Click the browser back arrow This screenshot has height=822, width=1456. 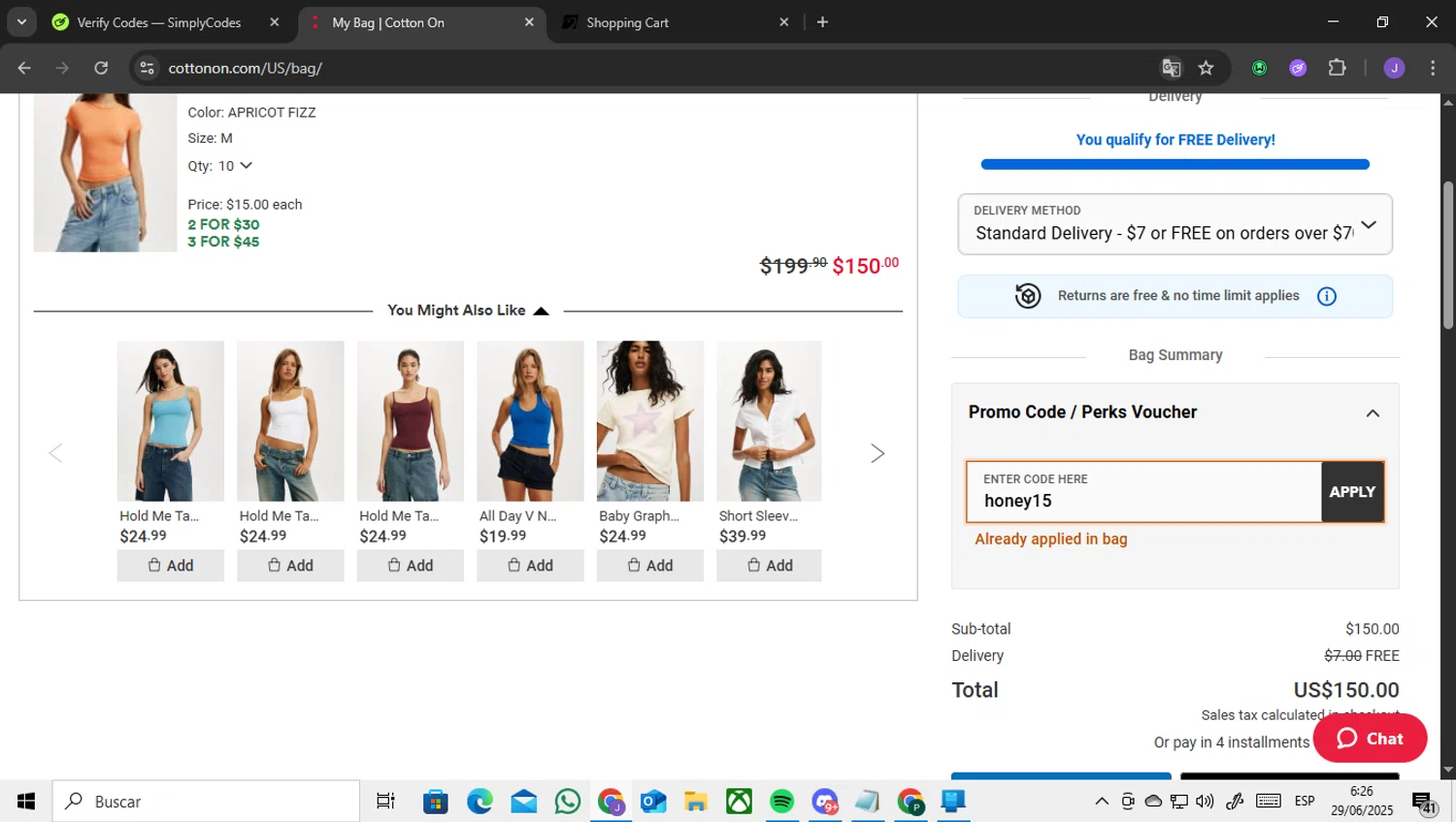point(24,68)
